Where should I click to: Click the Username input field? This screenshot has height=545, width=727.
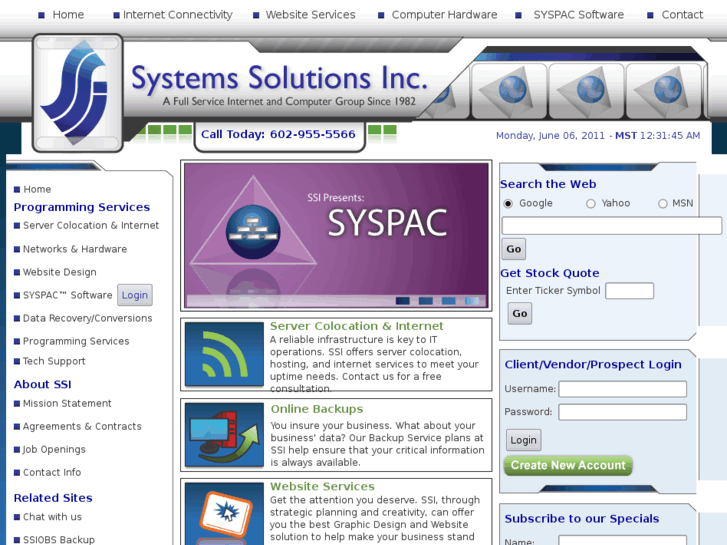622,389
